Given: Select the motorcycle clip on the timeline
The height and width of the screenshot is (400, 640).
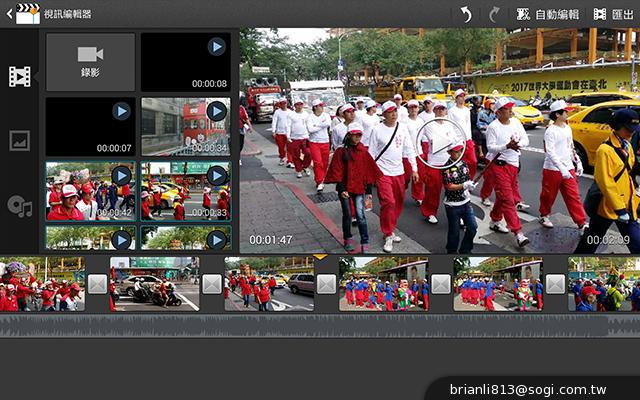Looking at the screenshot, I should [x=153, y=284].
